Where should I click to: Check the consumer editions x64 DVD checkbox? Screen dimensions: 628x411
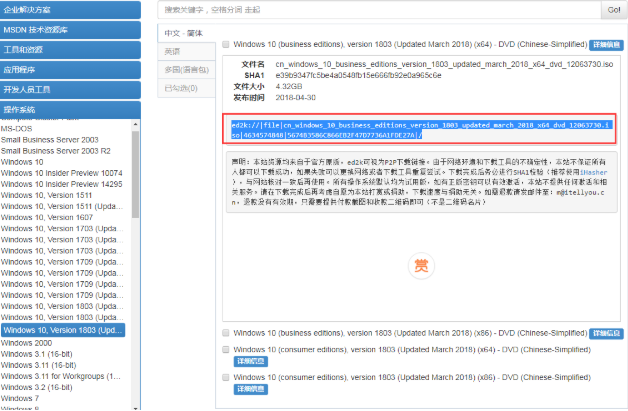226,349
